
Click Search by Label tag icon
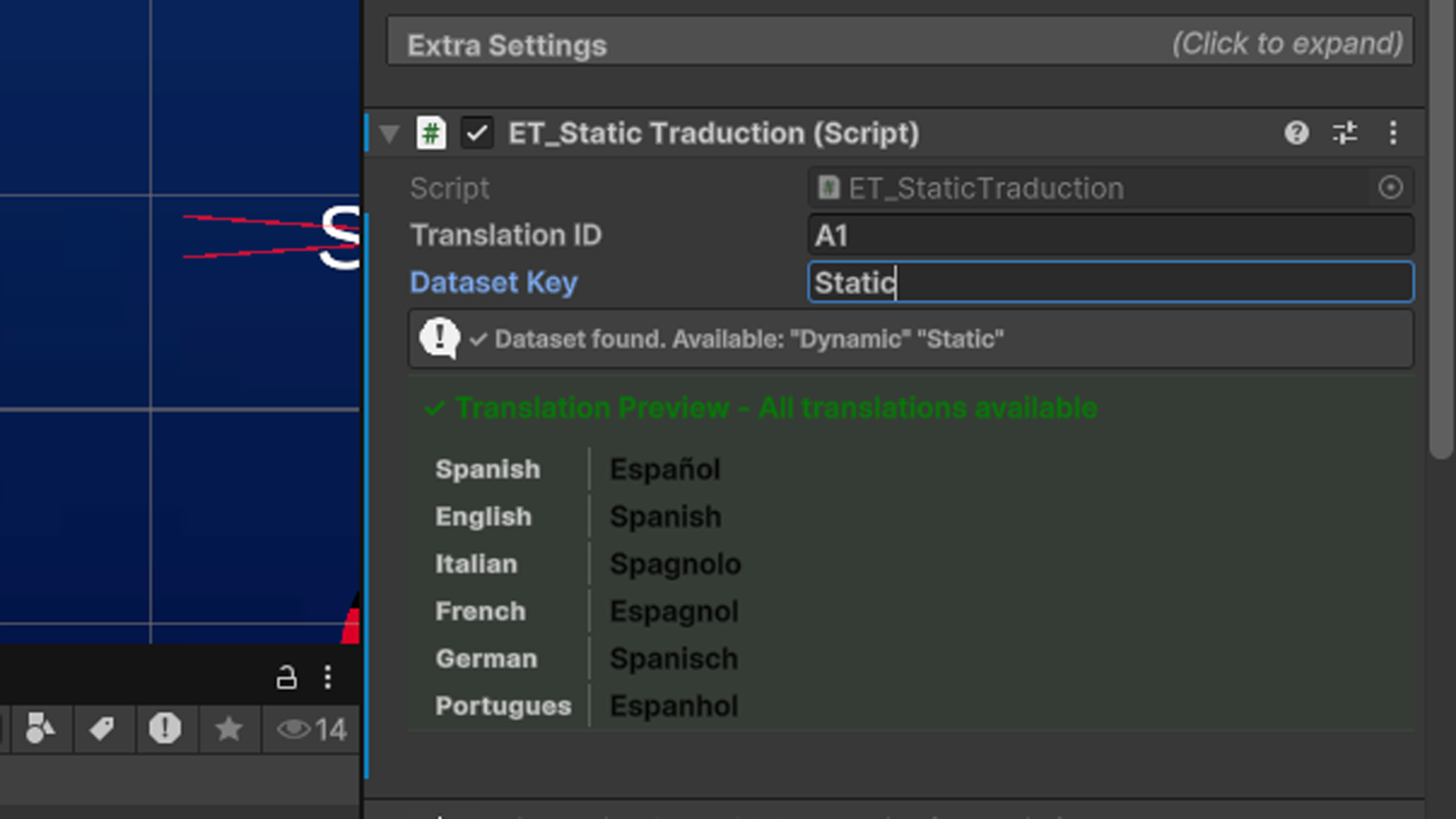tap(102, 729)
